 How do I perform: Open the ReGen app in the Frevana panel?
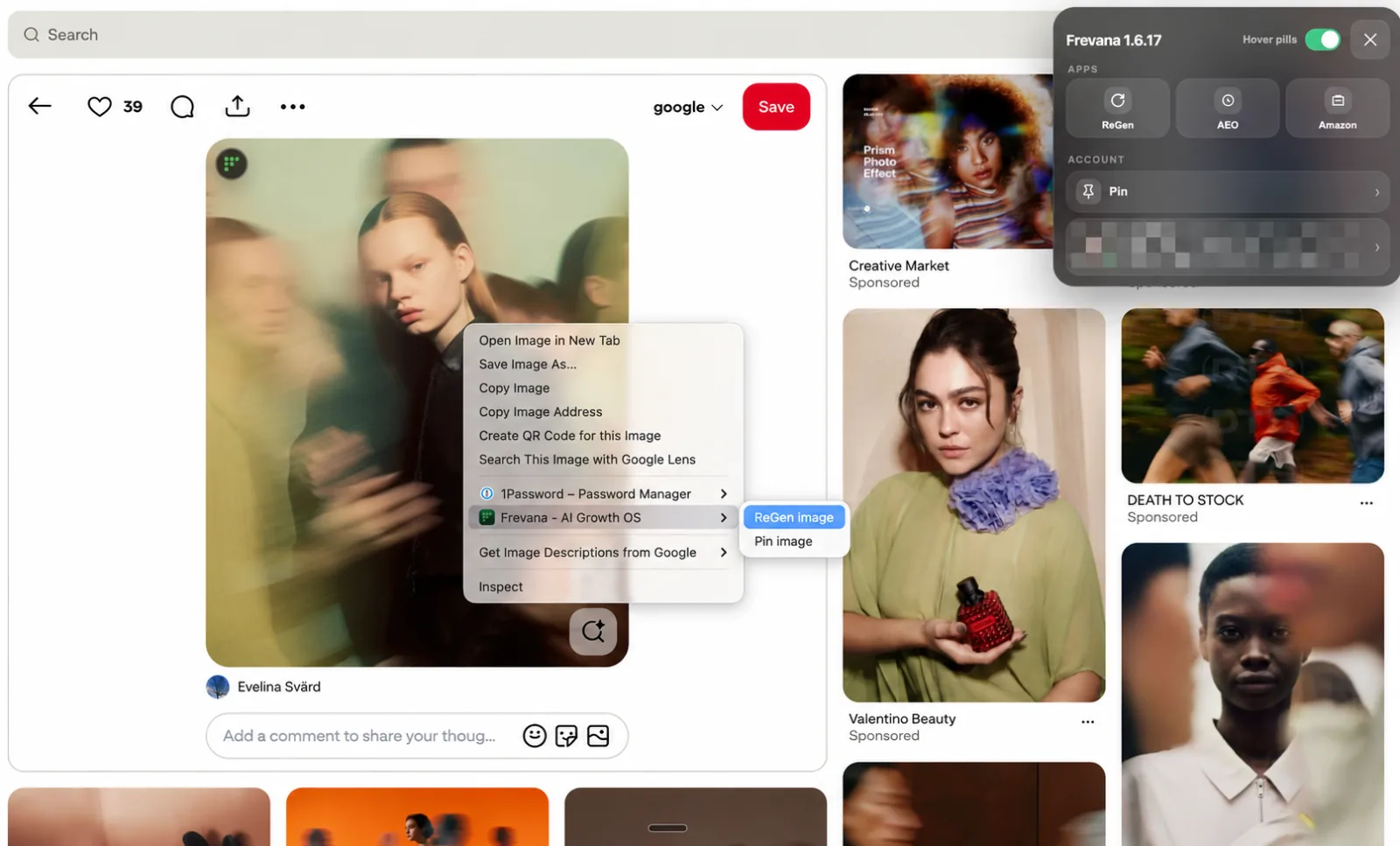pos(1117,108)
